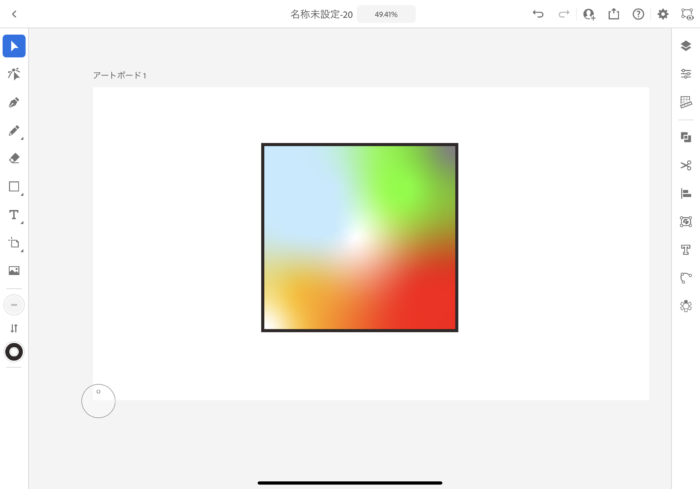
Task: Undo the last action
Action: 538,14
